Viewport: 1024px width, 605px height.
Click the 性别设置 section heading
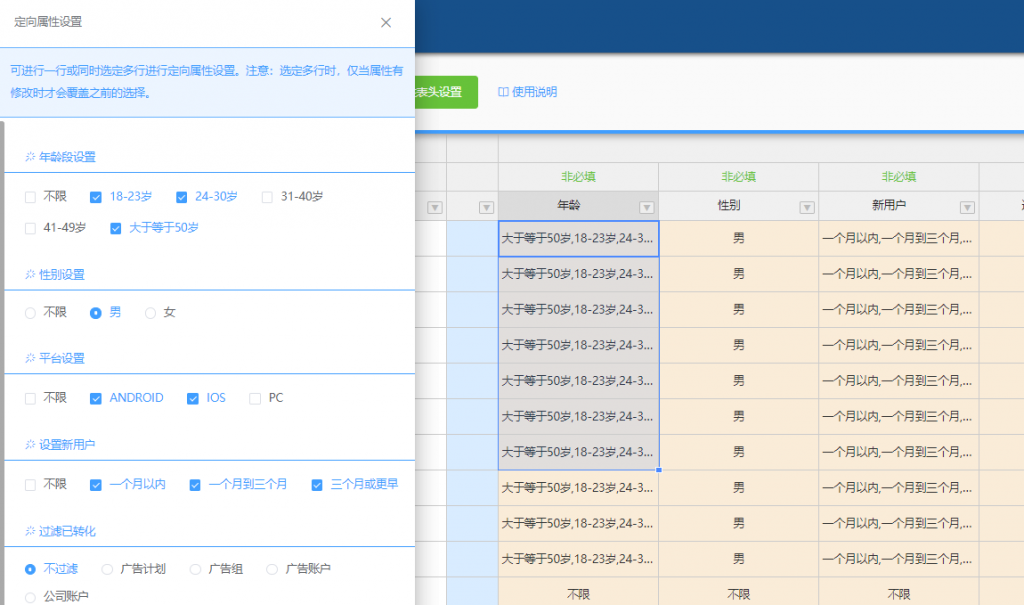pyautogui.click(x=61, y=274)
